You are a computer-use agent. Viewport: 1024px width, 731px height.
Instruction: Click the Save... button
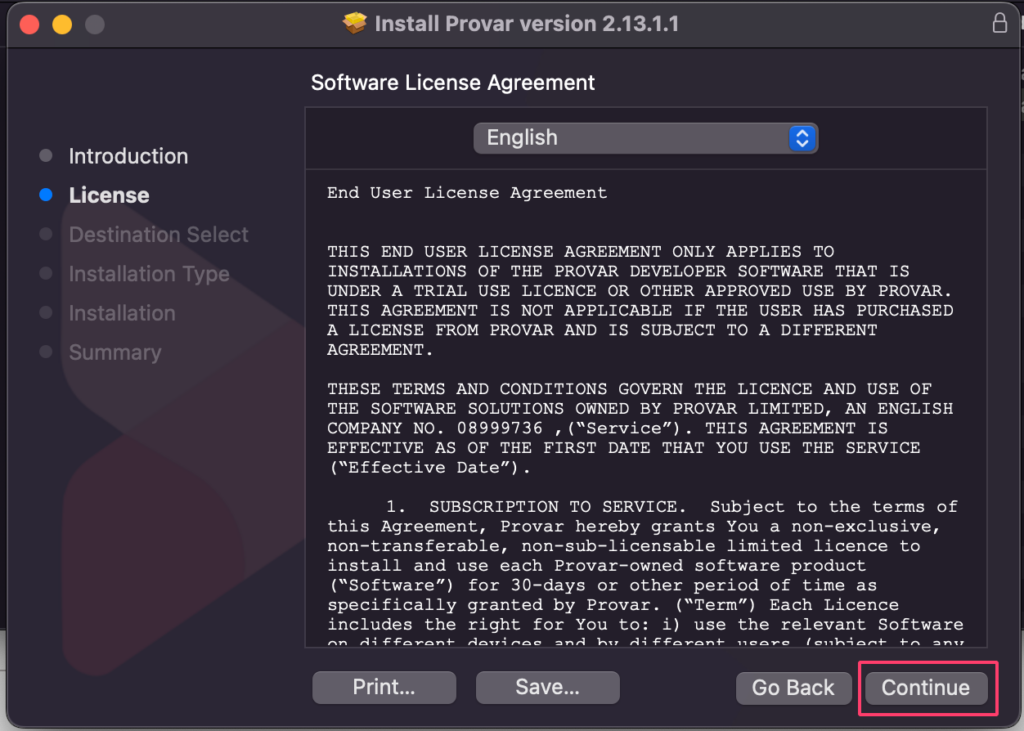(547, 687)
